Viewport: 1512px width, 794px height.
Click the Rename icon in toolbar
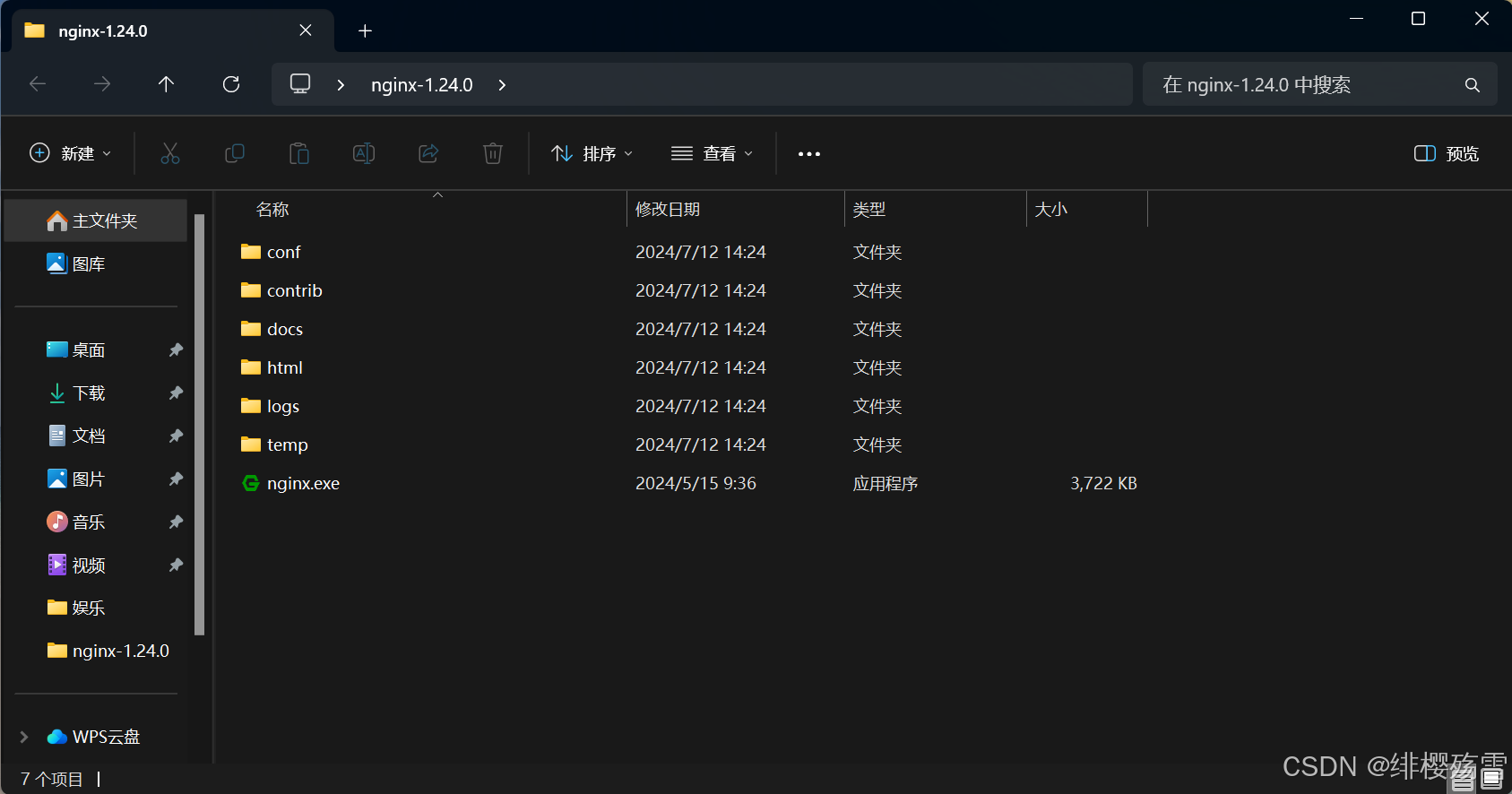pyautogui.click(x=364, y=153)
